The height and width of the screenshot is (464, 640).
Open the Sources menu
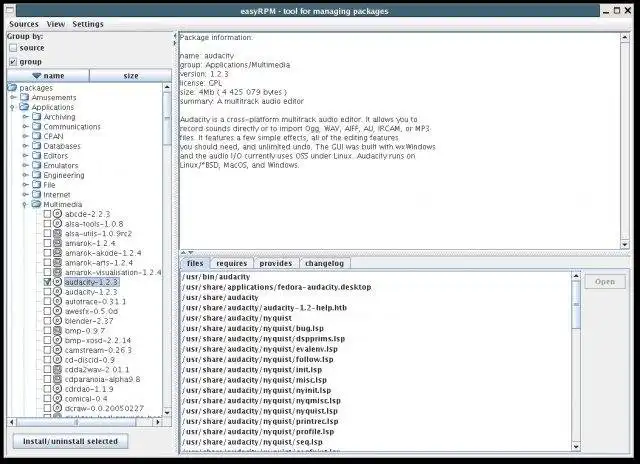(24, 24)
